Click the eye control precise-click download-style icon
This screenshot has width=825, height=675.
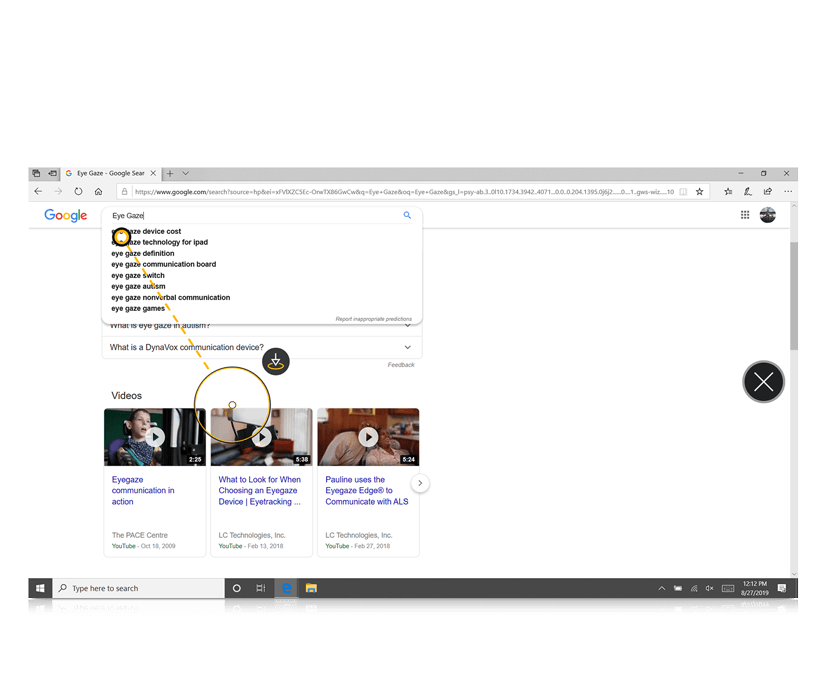click(276, 362)
